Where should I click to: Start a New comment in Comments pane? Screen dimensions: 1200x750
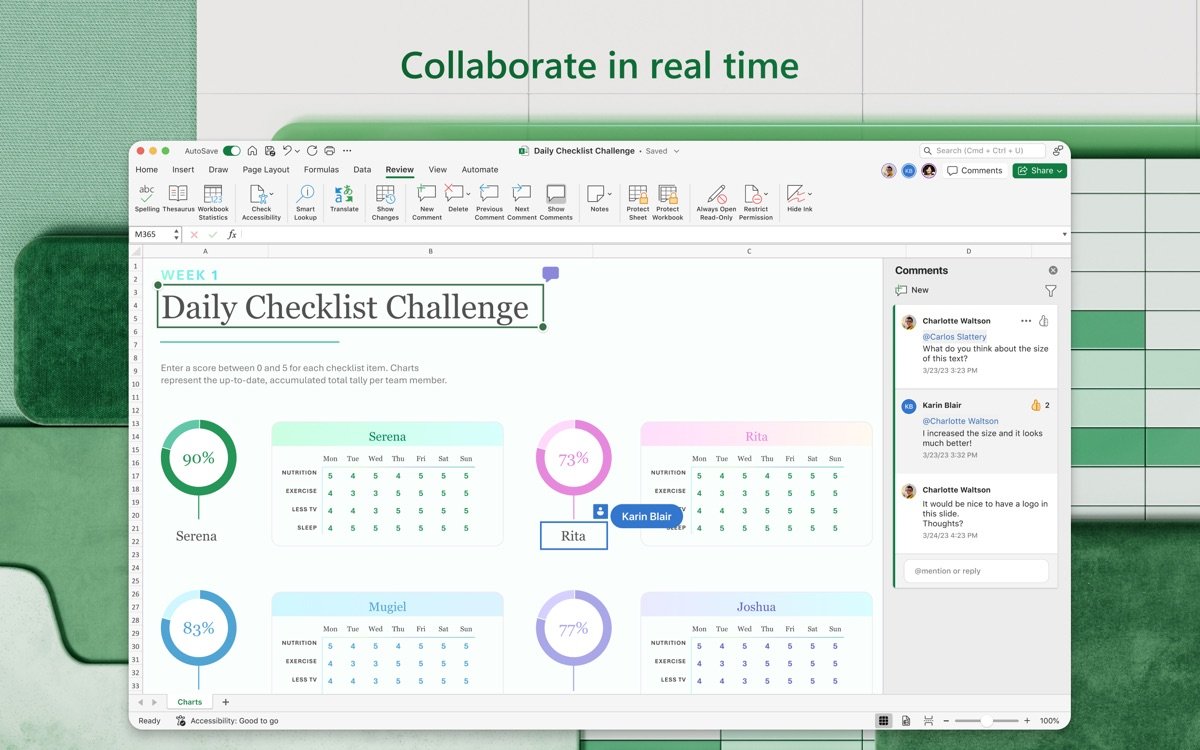[912, 290]
